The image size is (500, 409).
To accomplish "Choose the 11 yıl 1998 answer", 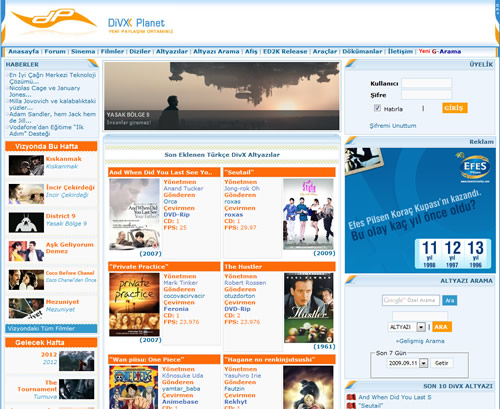I will click(x=429, y=254).
